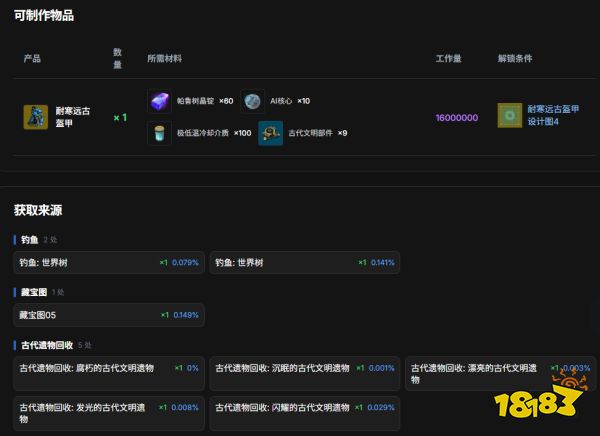This screenshot has width=600, height=436.
Task: Open the 极低温冷却介质 material link
Action: 202,133
